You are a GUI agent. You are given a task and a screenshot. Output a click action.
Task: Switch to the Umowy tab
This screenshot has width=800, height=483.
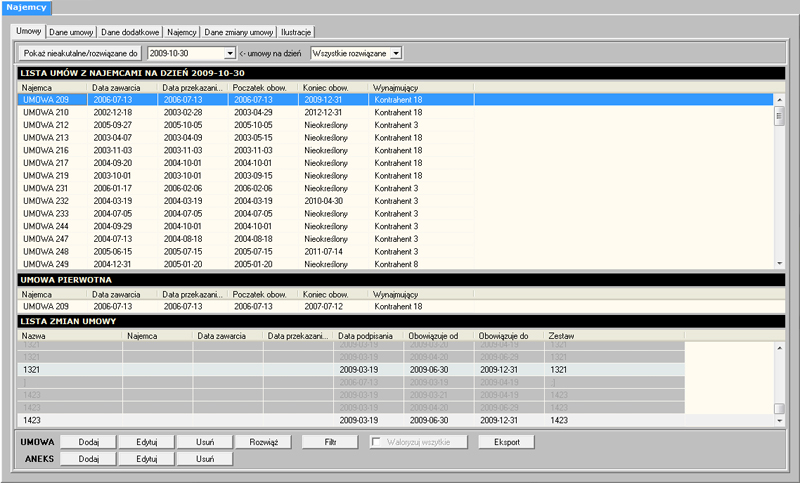(x=29, y=31)
